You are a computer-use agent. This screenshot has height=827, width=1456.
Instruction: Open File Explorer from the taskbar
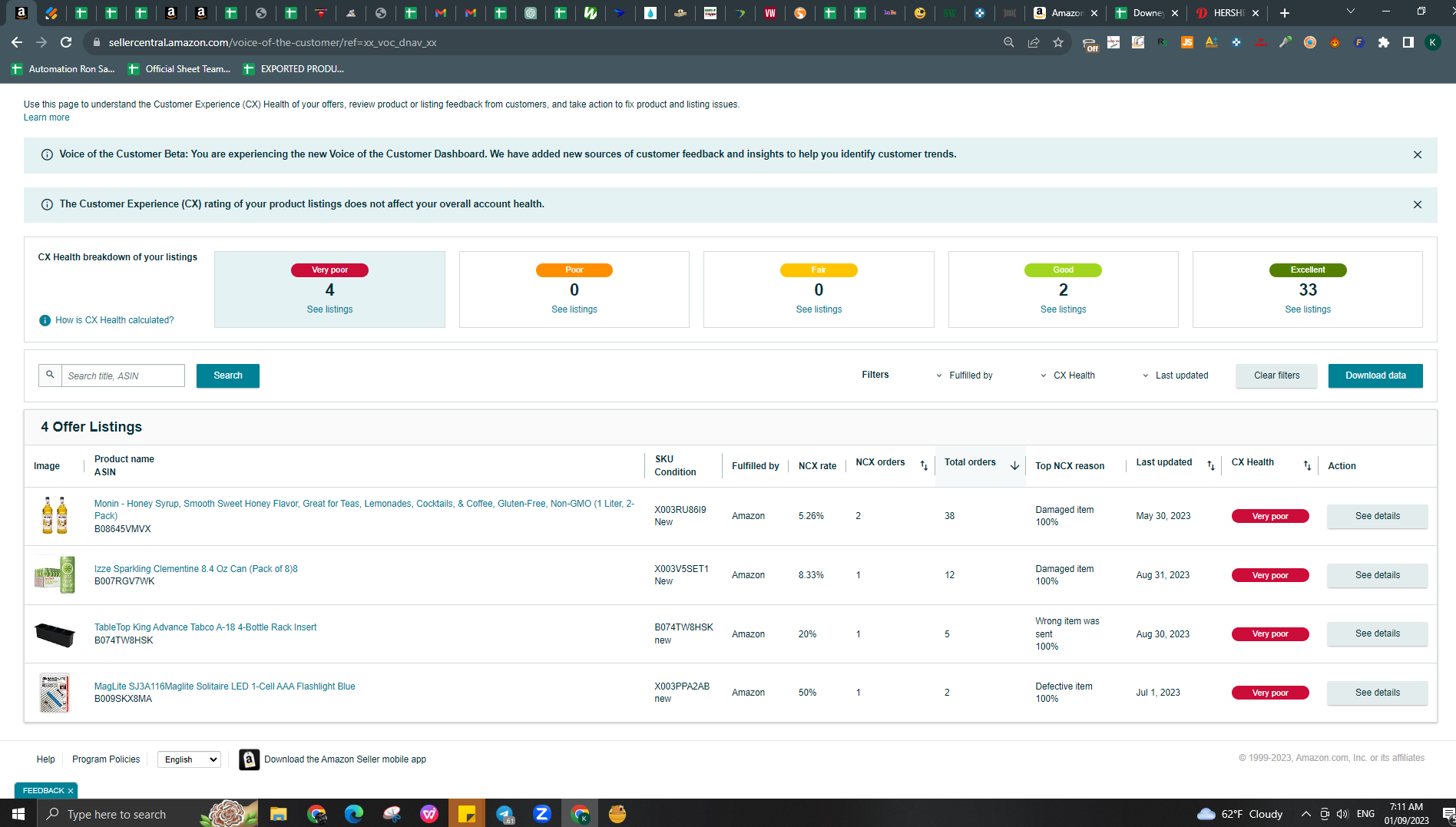point(278,813)
